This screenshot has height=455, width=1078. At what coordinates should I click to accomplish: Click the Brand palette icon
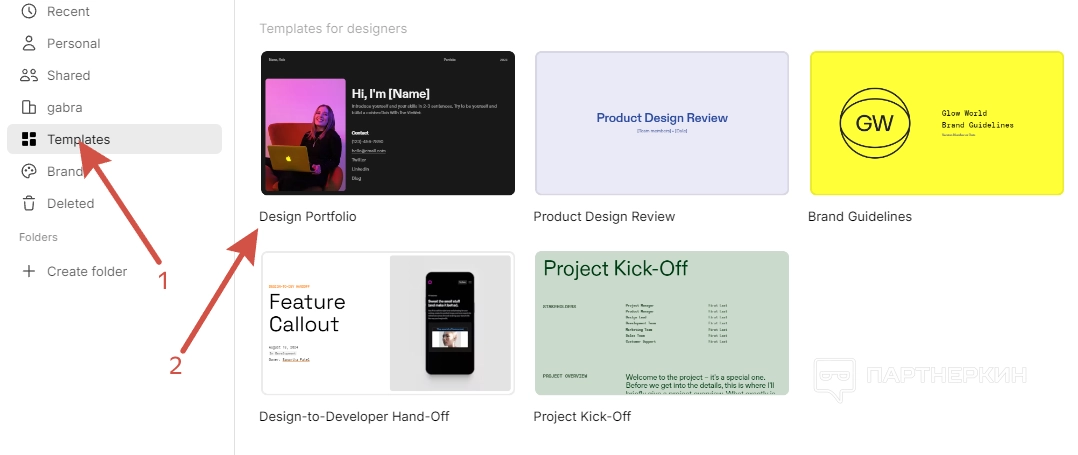tap(29, 171)
